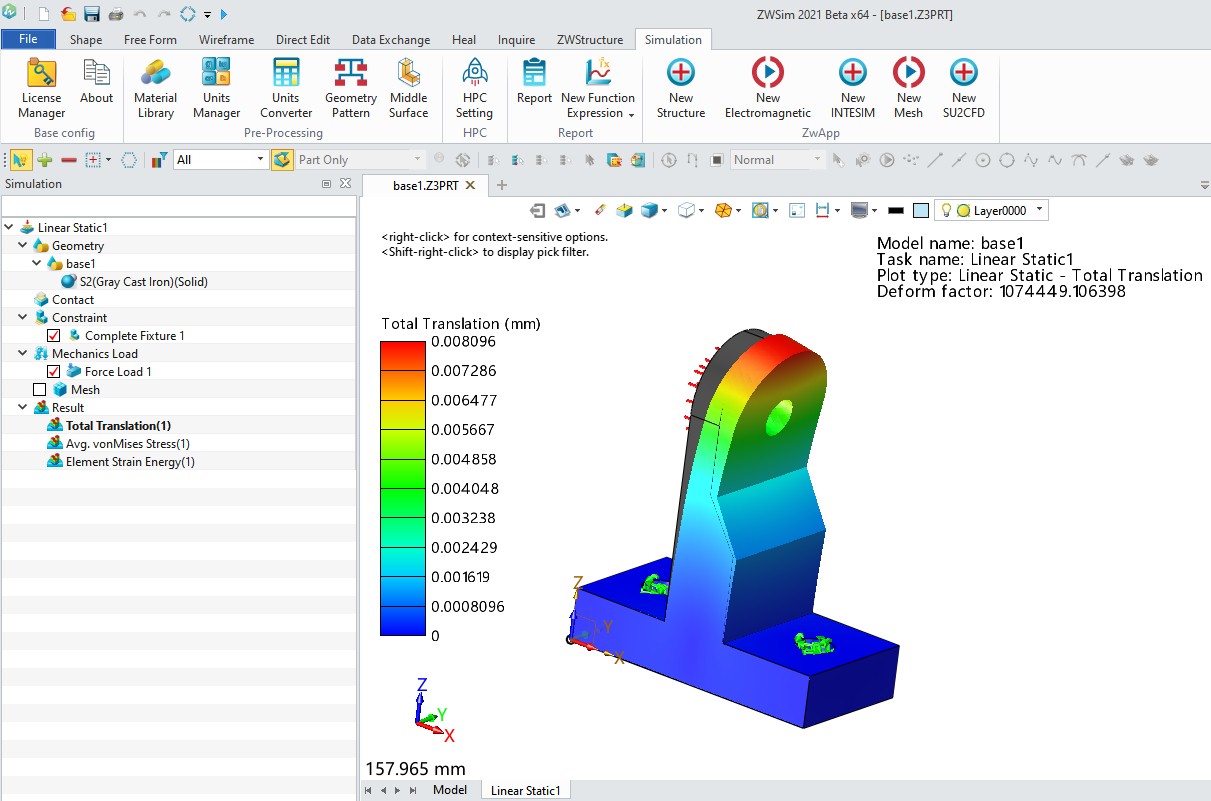Switch to the Shape ribbon tab
The height and width of the screenshot is (801, 1211).
pos(86,40)
